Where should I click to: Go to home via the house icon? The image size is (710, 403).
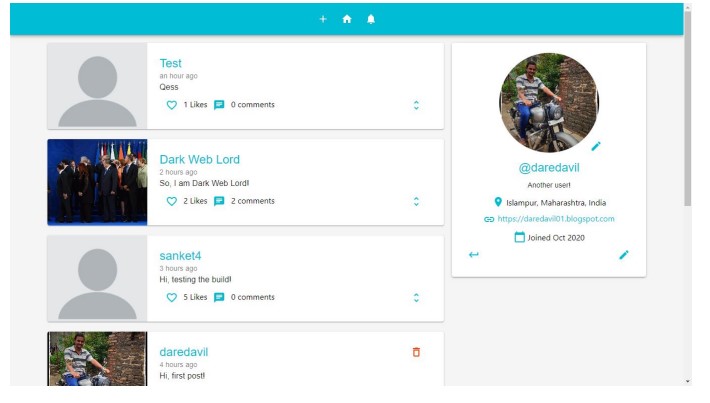[347, 19]
